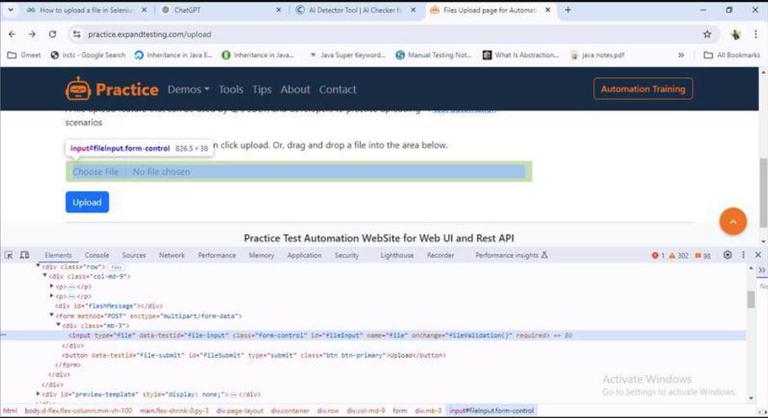Open DevTools settings gear
The width and height of the screenshot is (768, 418).
pos(727,255)
